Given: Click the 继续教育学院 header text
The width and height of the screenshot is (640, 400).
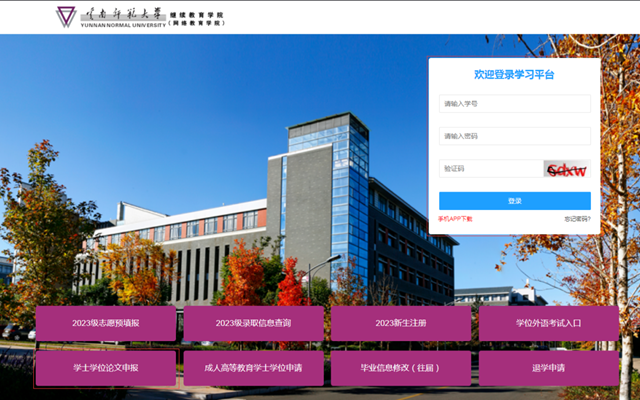Looking at the screenshot, I should (x=197, y=15).
